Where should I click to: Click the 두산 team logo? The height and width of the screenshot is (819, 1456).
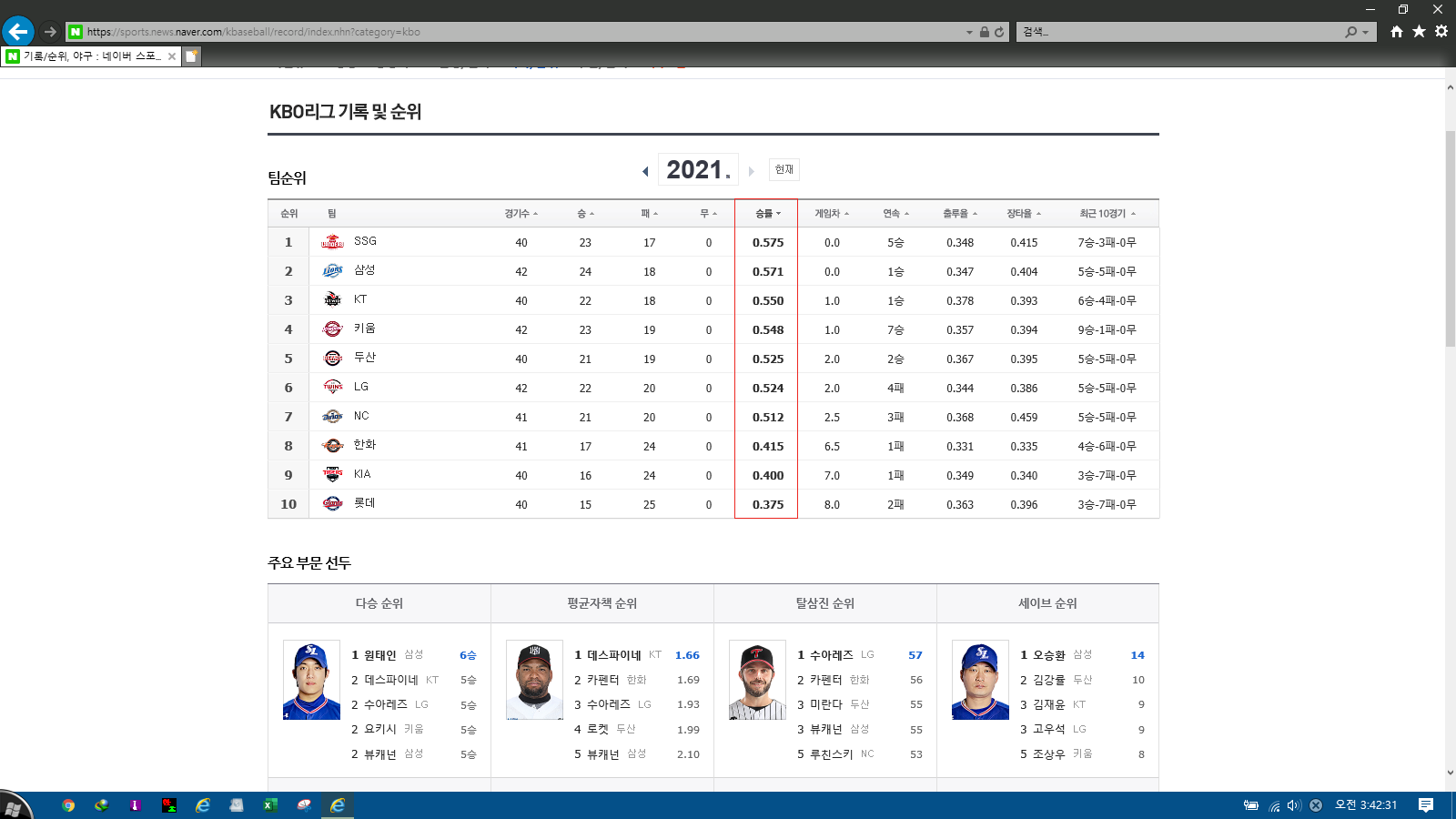tap(333, 359)
